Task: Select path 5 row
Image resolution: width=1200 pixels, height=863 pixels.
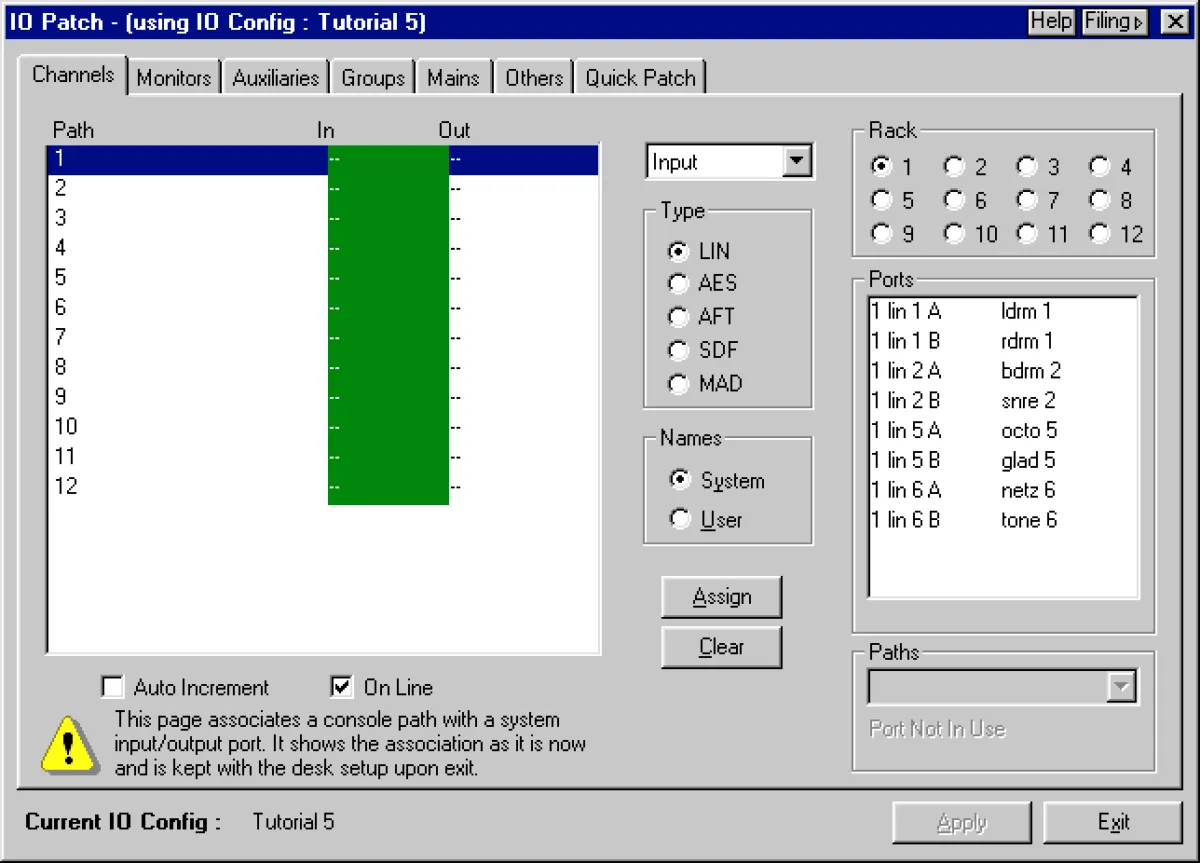Action: [323, 278]
